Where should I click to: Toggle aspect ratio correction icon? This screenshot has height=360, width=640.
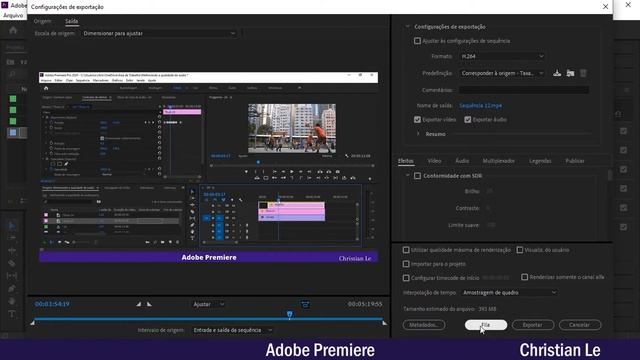305,304
